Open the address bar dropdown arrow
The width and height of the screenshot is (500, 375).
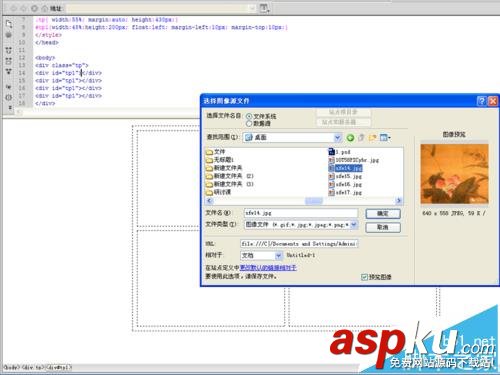252,8
